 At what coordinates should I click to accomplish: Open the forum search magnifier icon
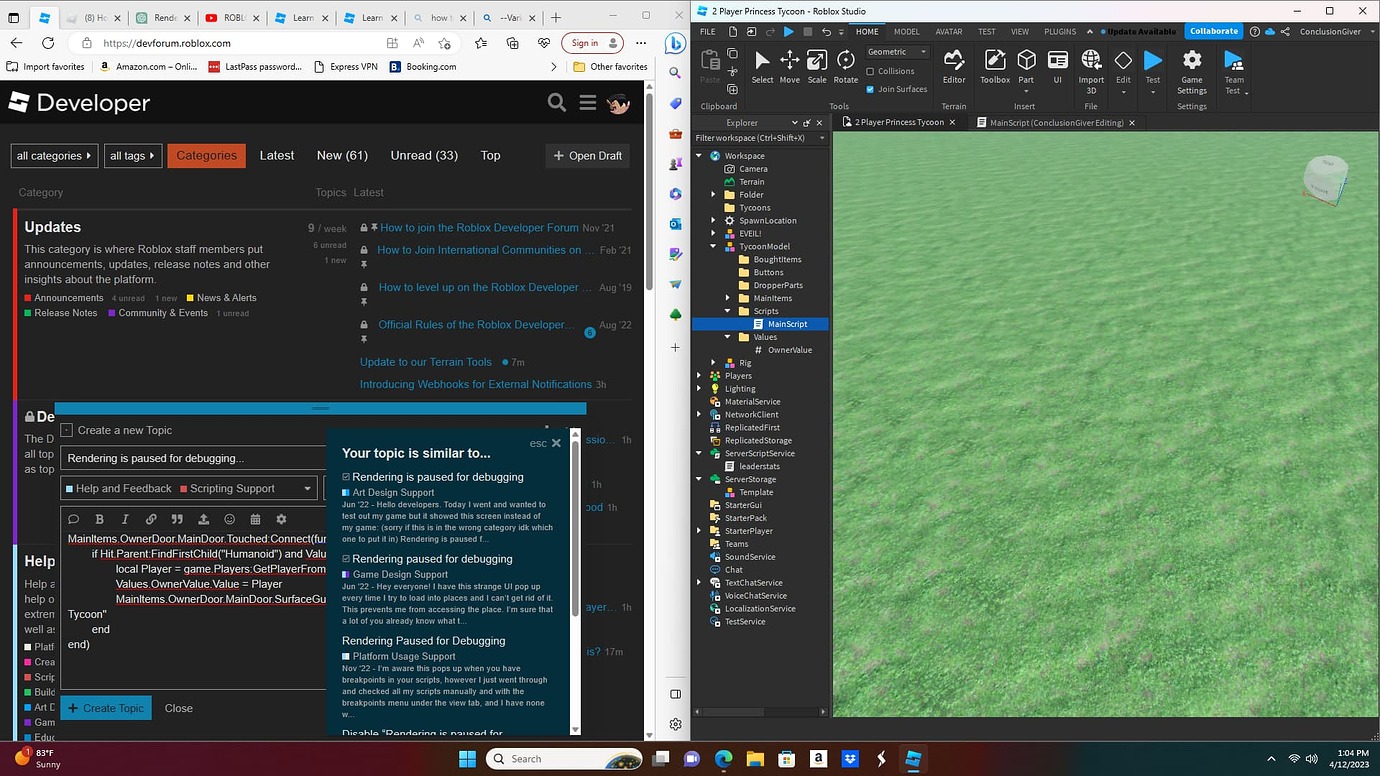(557, 103)
